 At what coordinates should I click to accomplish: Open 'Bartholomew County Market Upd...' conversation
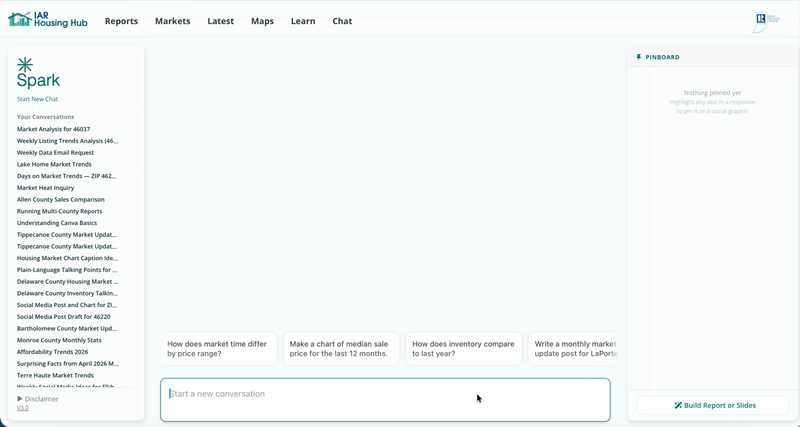point(67,329)
